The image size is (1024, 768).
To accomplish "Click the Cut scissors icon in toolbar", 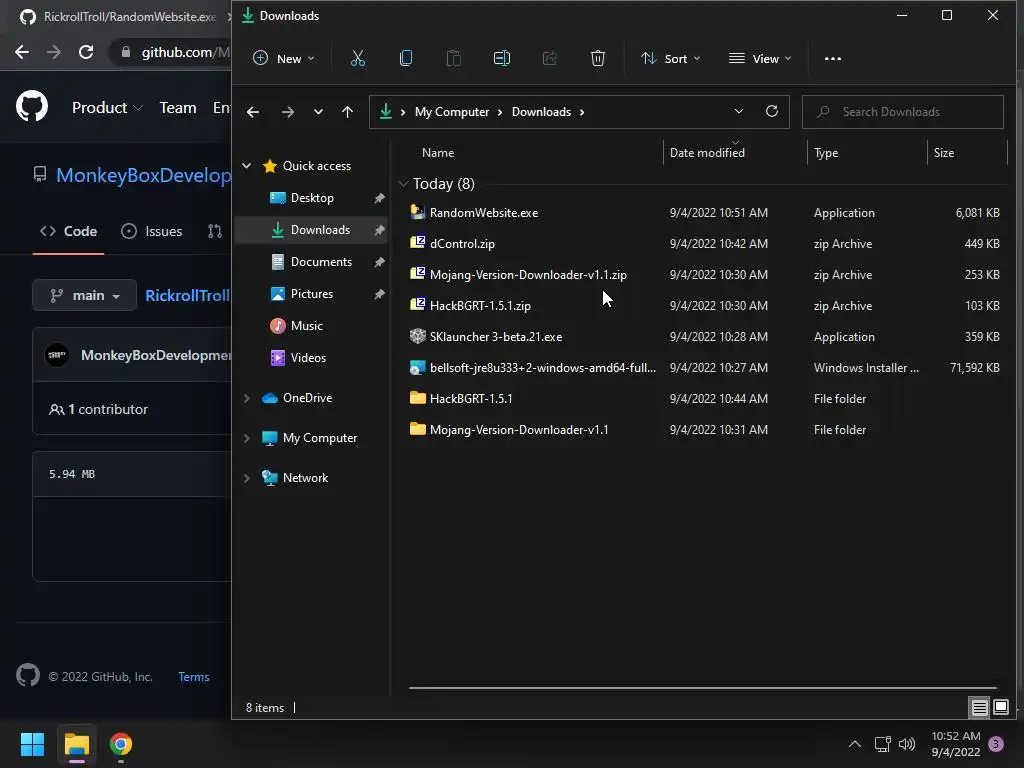I will [x=357, y=59].
